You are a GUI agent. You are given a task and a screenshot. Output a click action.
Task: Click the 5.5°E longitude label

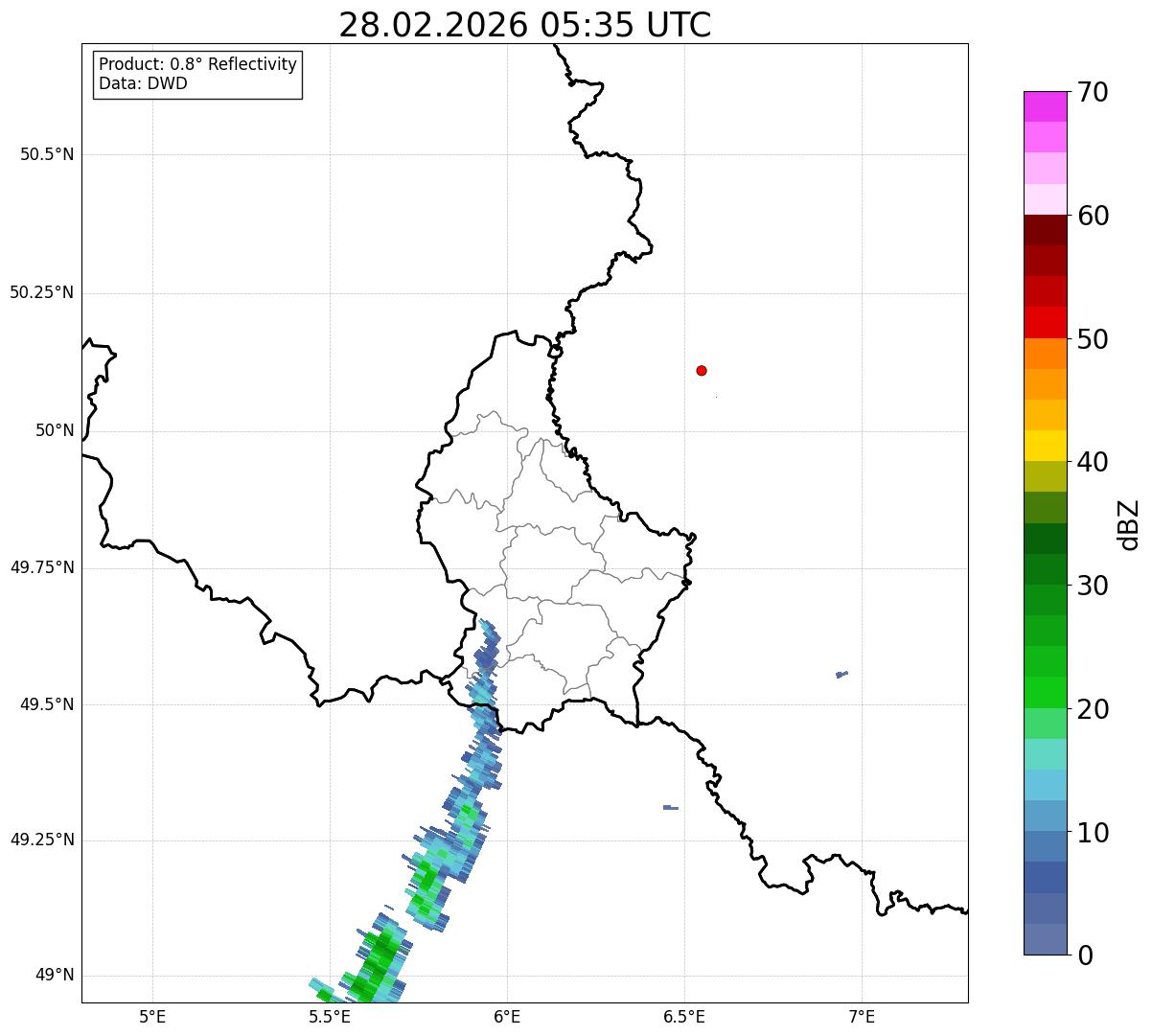point(330,1016)
